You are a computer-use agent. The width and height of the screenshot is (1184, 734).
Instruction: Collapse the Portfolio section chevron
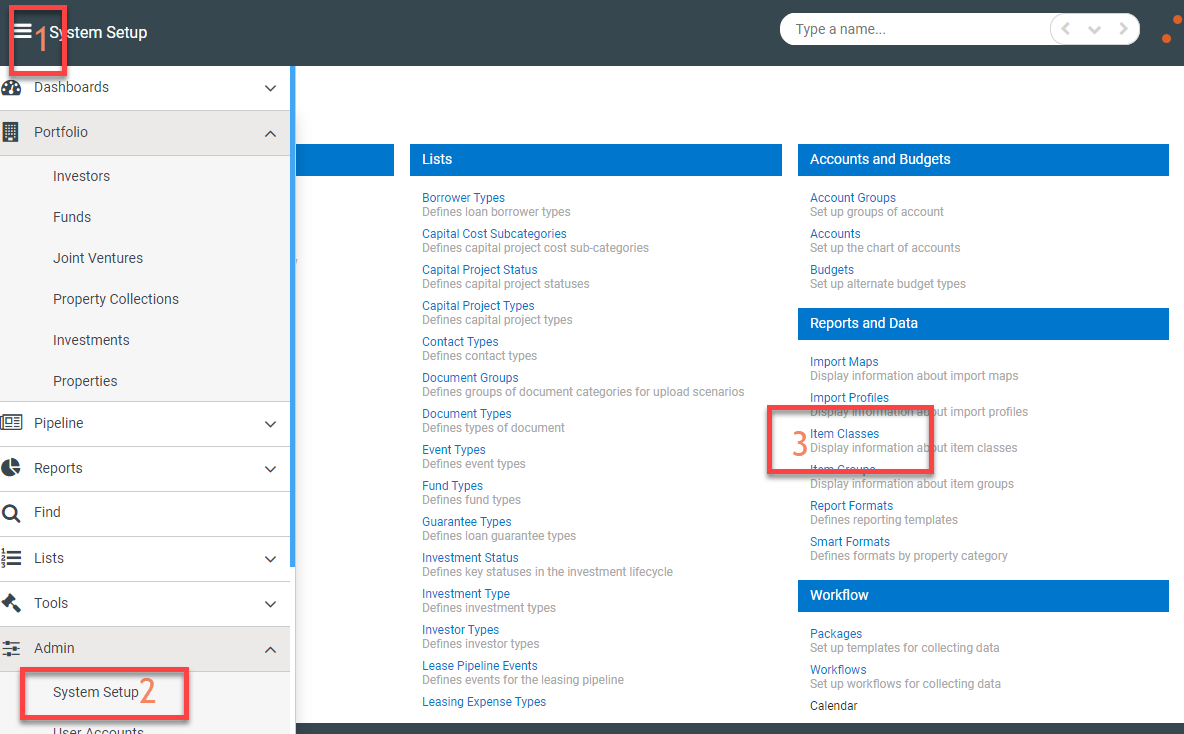[x=270, y=134]
